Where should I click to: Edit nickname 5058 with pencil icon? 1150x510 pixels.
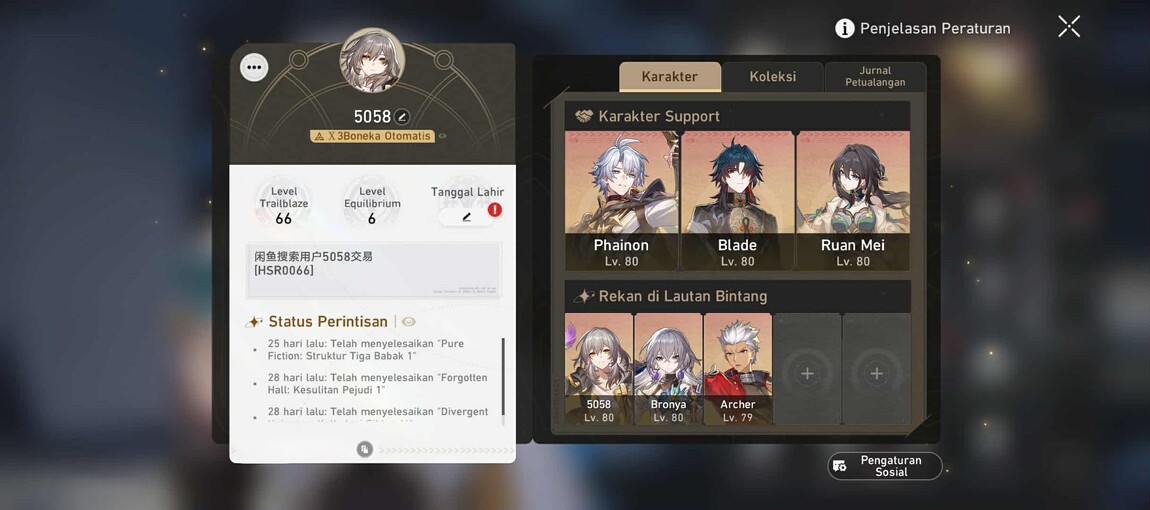pos(402,117)
